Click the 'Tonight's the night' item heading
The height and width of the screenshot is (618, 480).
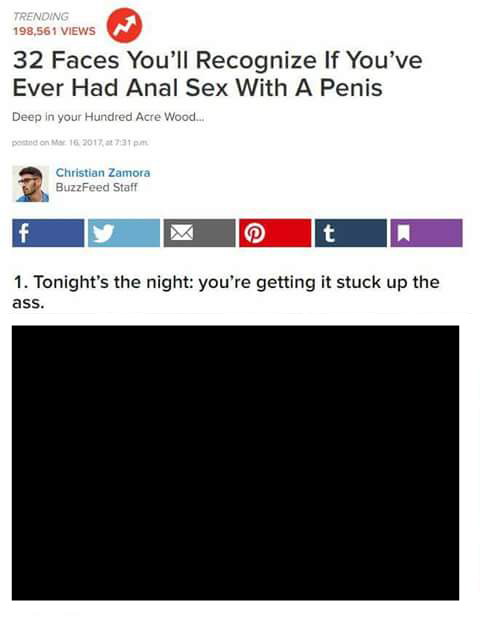226,292
